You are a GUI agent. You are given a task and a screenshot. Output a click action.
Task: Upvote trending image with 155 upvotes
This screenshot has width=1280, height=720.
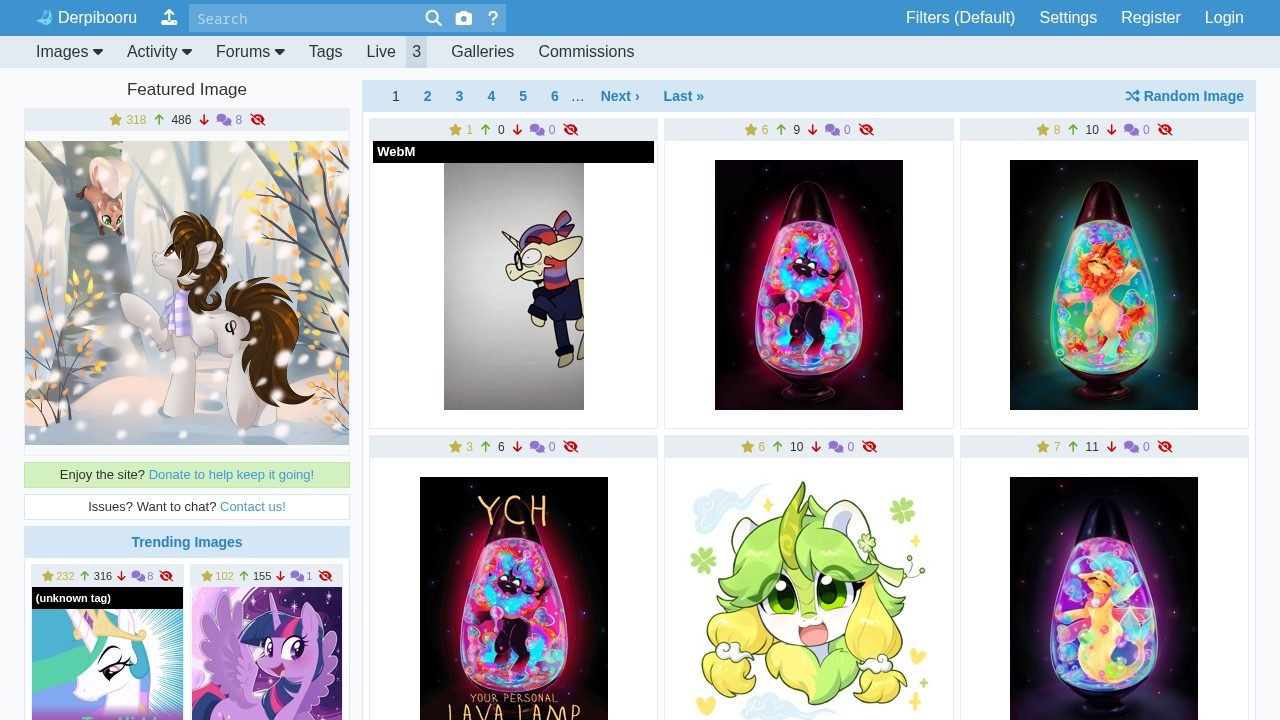click(244, 576)
